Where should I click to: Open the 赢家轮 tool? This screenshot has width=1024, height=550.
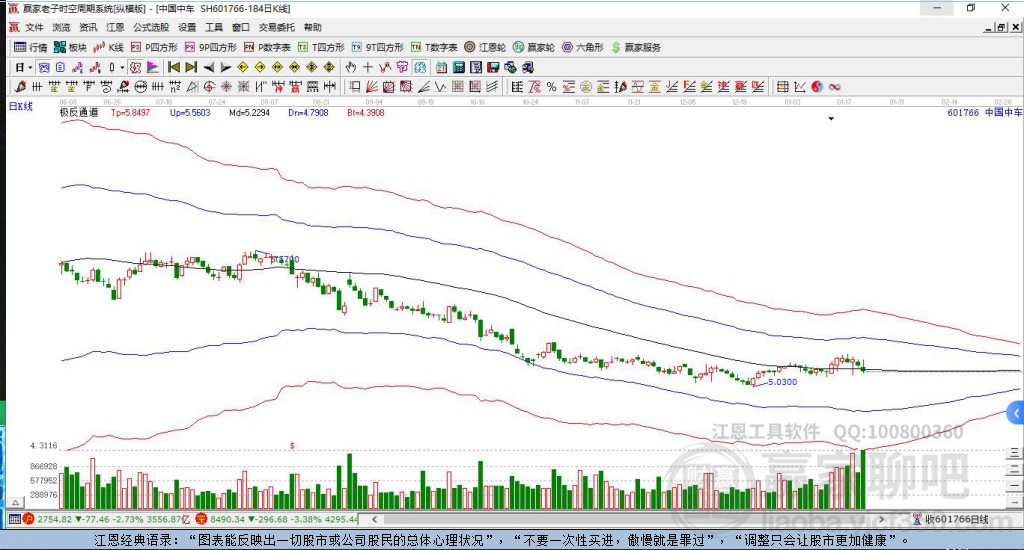point(534,47)
